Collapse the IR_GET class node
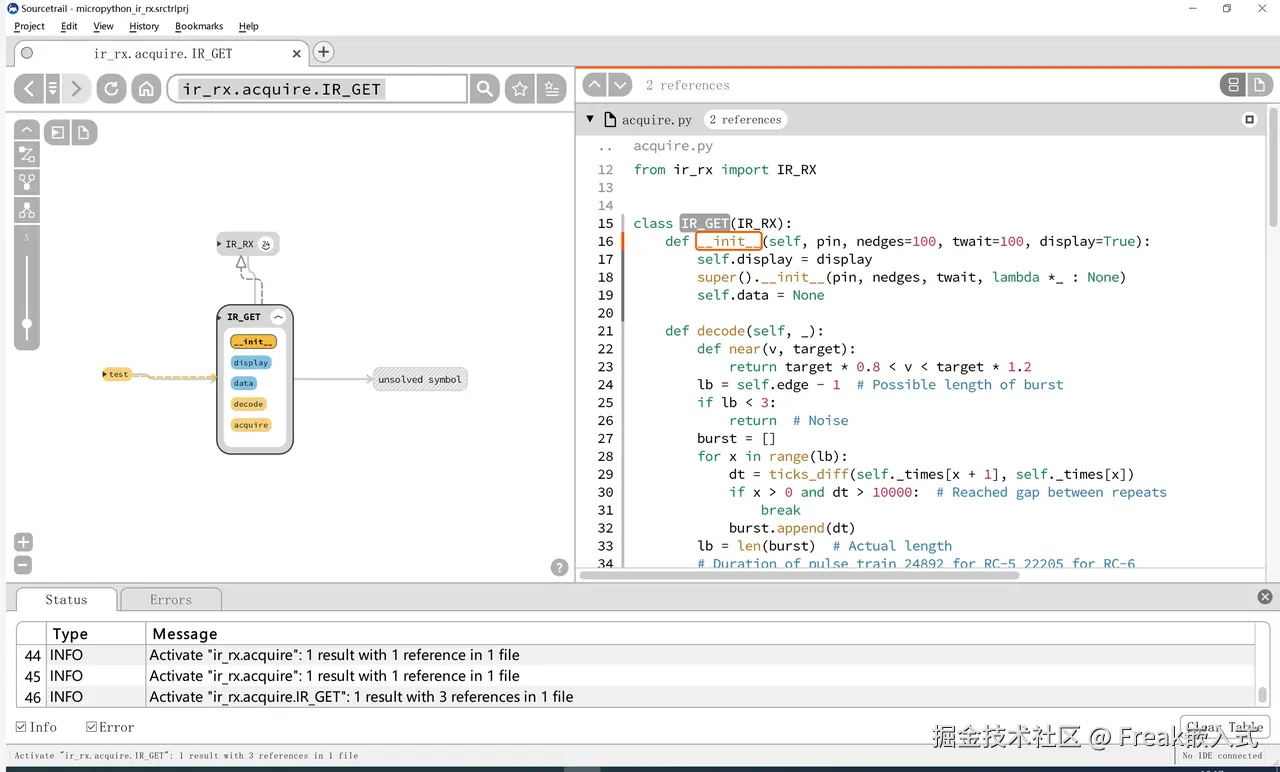 (x=278, y=317)
